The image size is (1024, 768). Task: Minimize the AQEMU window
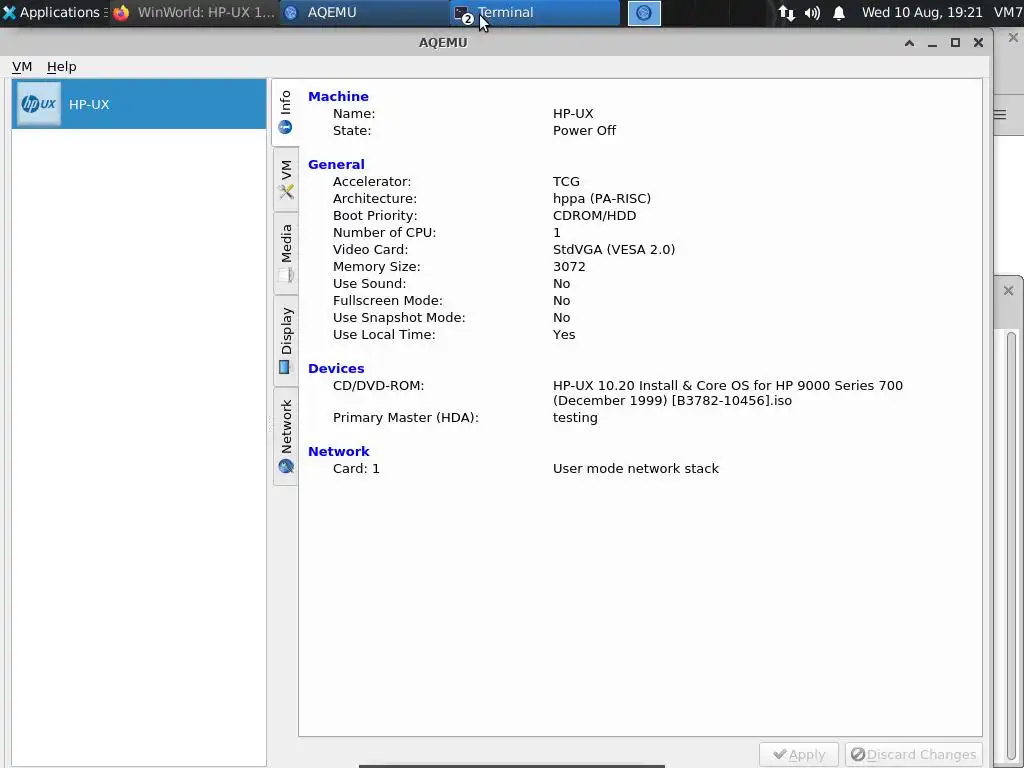[x=933, y=43]
